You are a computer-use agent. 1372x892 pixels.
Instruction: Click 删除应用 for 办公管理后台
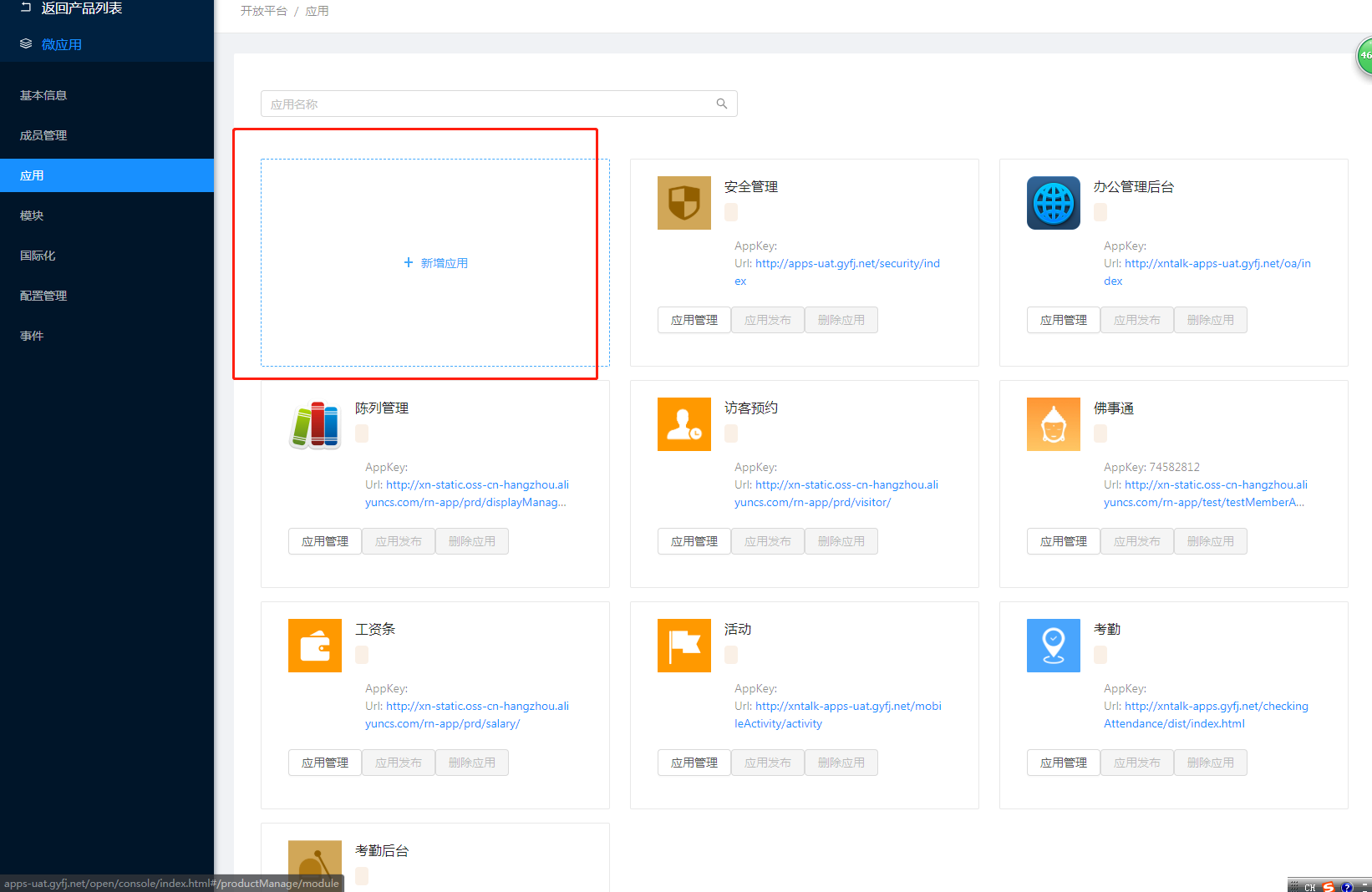[x=1211, y=320]
